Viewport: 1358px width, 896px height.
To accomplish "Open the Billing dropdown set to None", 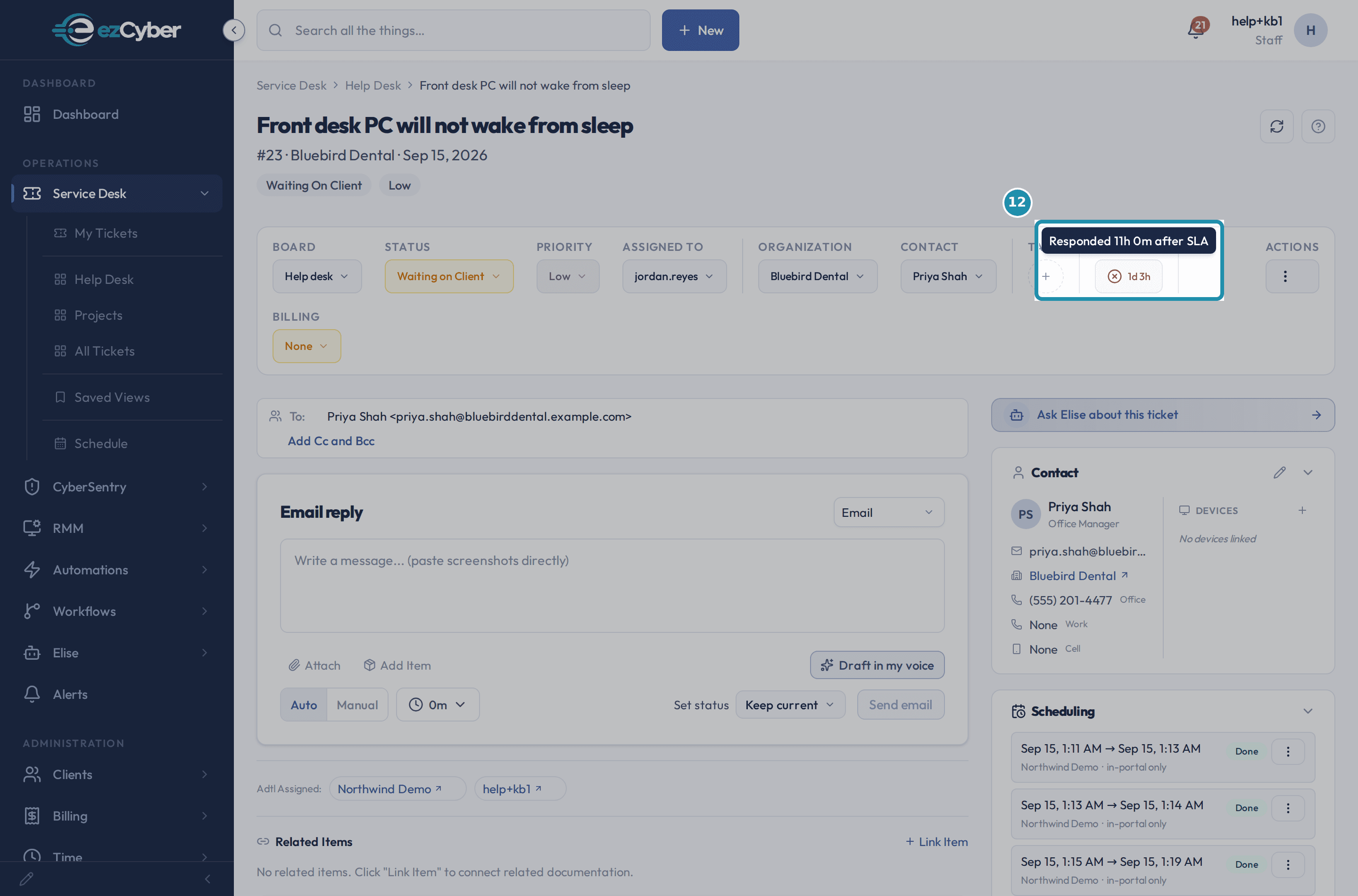I will (x=307, y=346).
